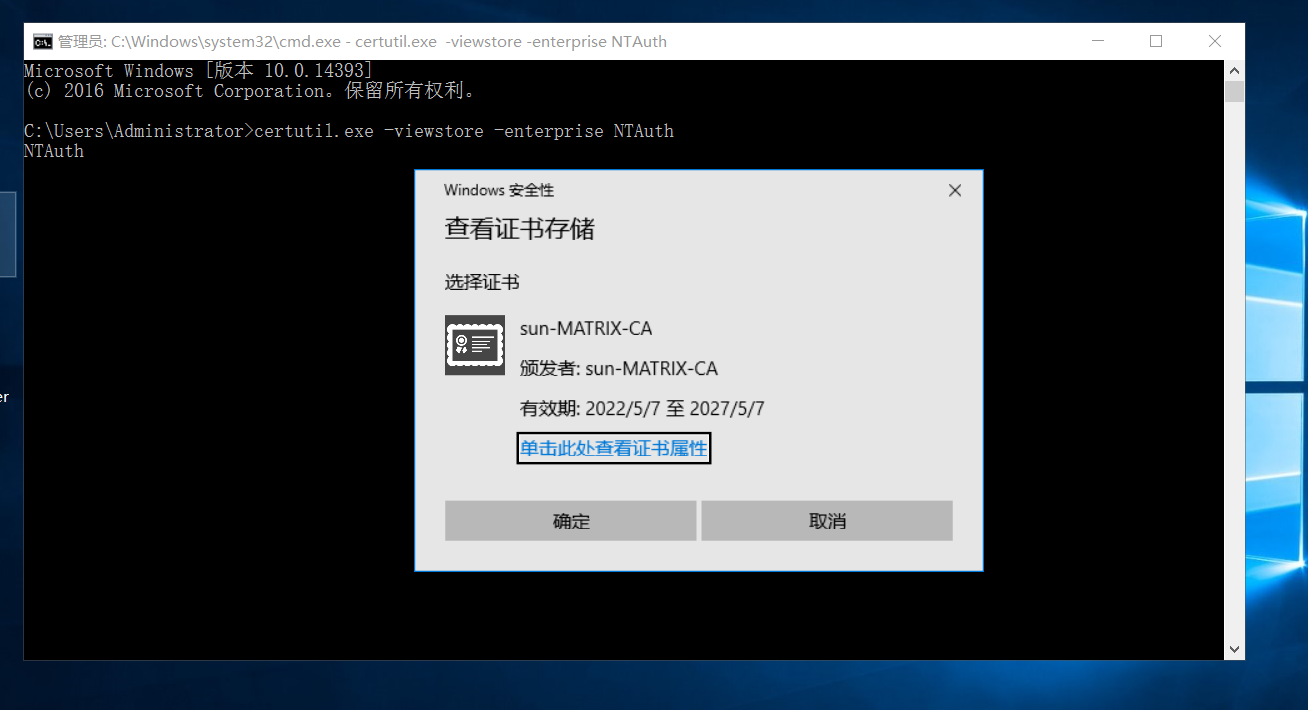The image size is (1308, 710).
Task: Confirm with the 确定 button
Action: click(571, 521)
